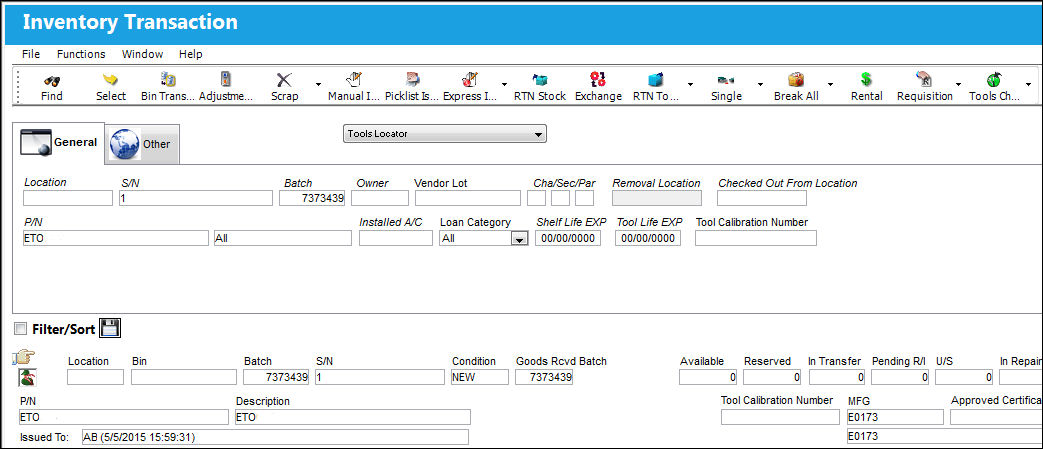1043x449 pixels.
Task: Click the Issued To field showing AB
Action: coord(275,437)
